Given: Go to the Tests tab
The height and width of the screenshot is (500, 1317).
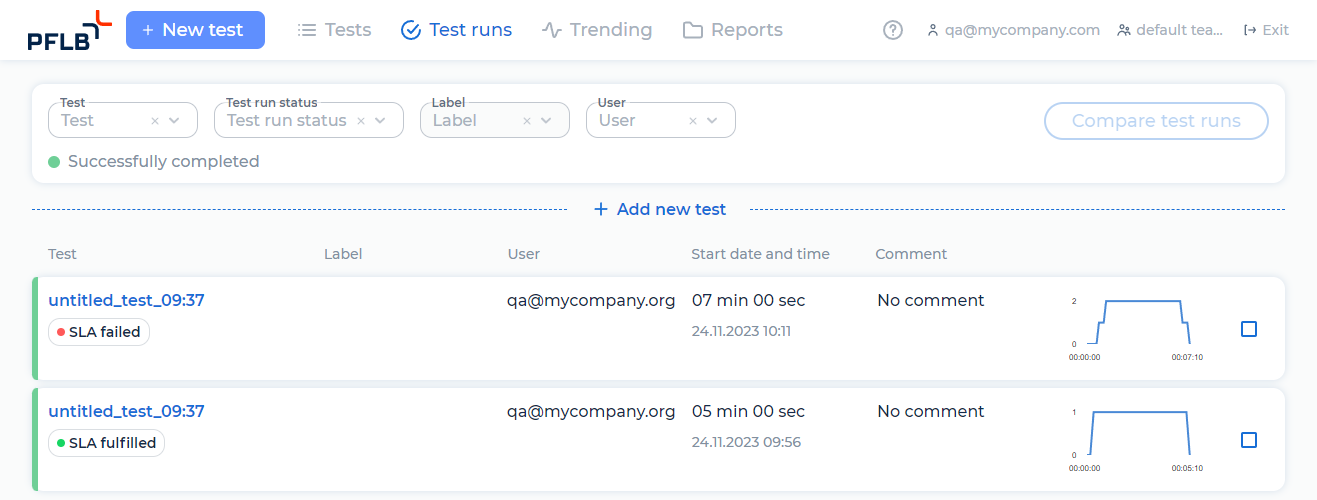Looking at the screenshot, I should coord(335,30).
